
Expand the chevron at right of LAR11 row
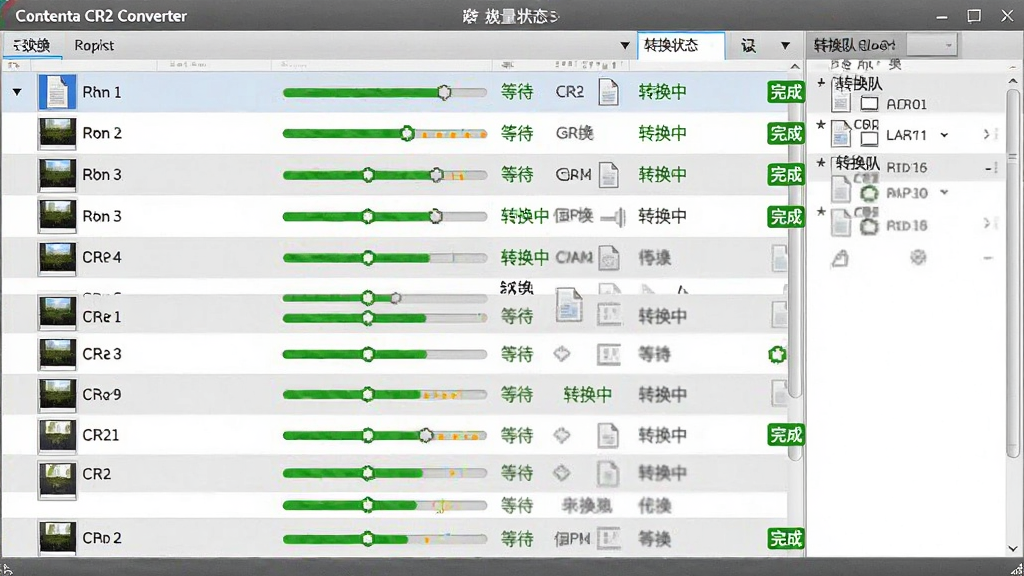[986, 134]
